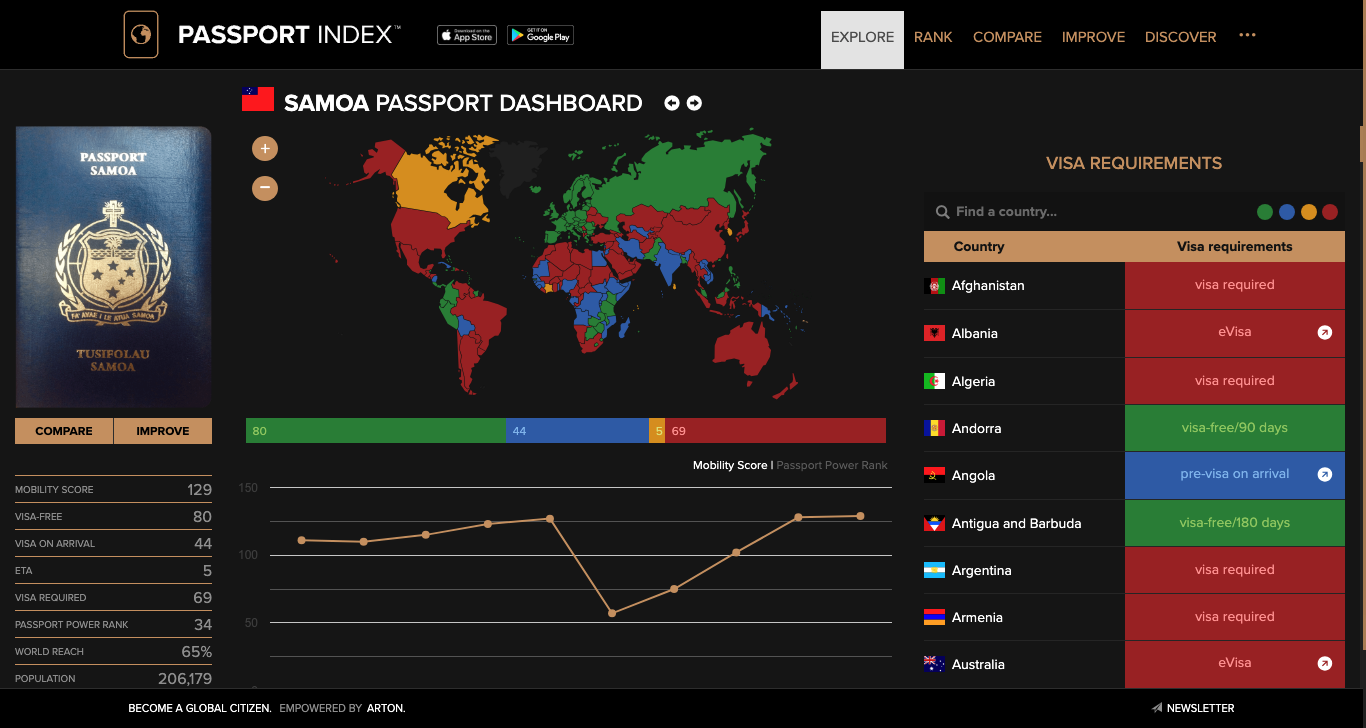Image resolution: width=1366 pixels, height=728 pixels.
Task: Switch chart to Mobility Score
Action: coord(730,465)
